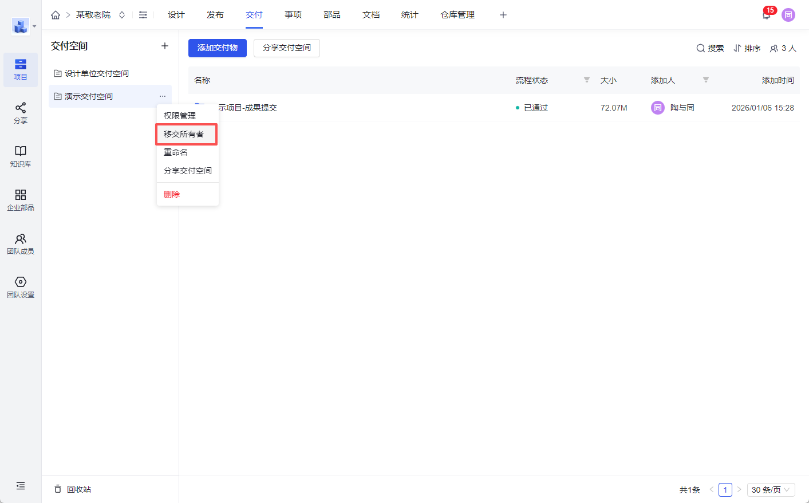Click the notification bell with badge 15

pyautogui.click(x=766, y=15)
